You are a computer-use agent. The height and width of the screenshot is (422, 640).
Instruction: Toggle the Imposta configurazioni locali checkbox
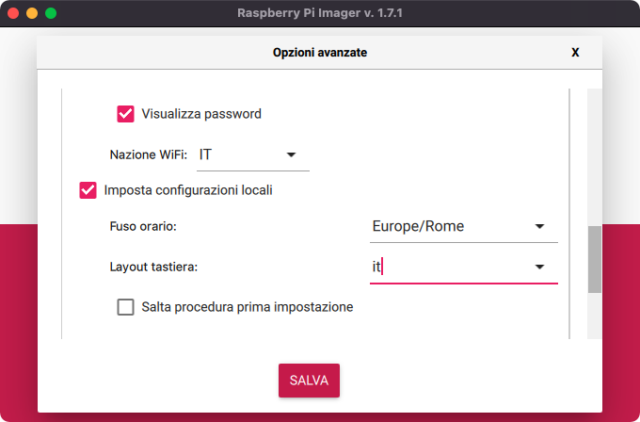(88, 190)
